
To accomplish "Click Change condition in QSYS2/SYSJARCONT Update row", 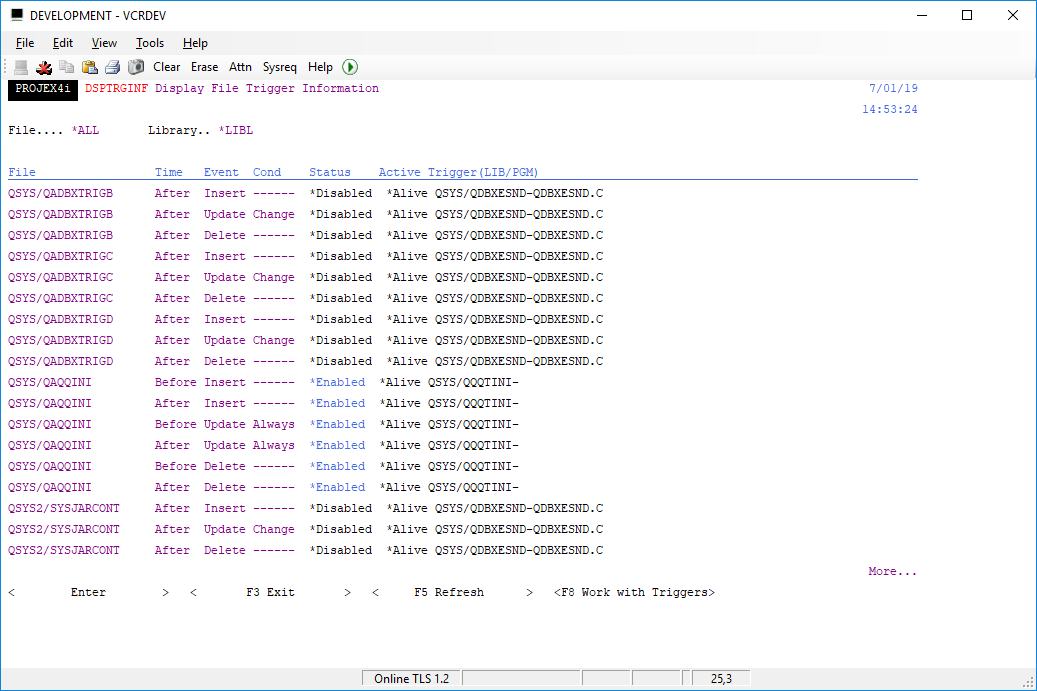I will [274, 530].
